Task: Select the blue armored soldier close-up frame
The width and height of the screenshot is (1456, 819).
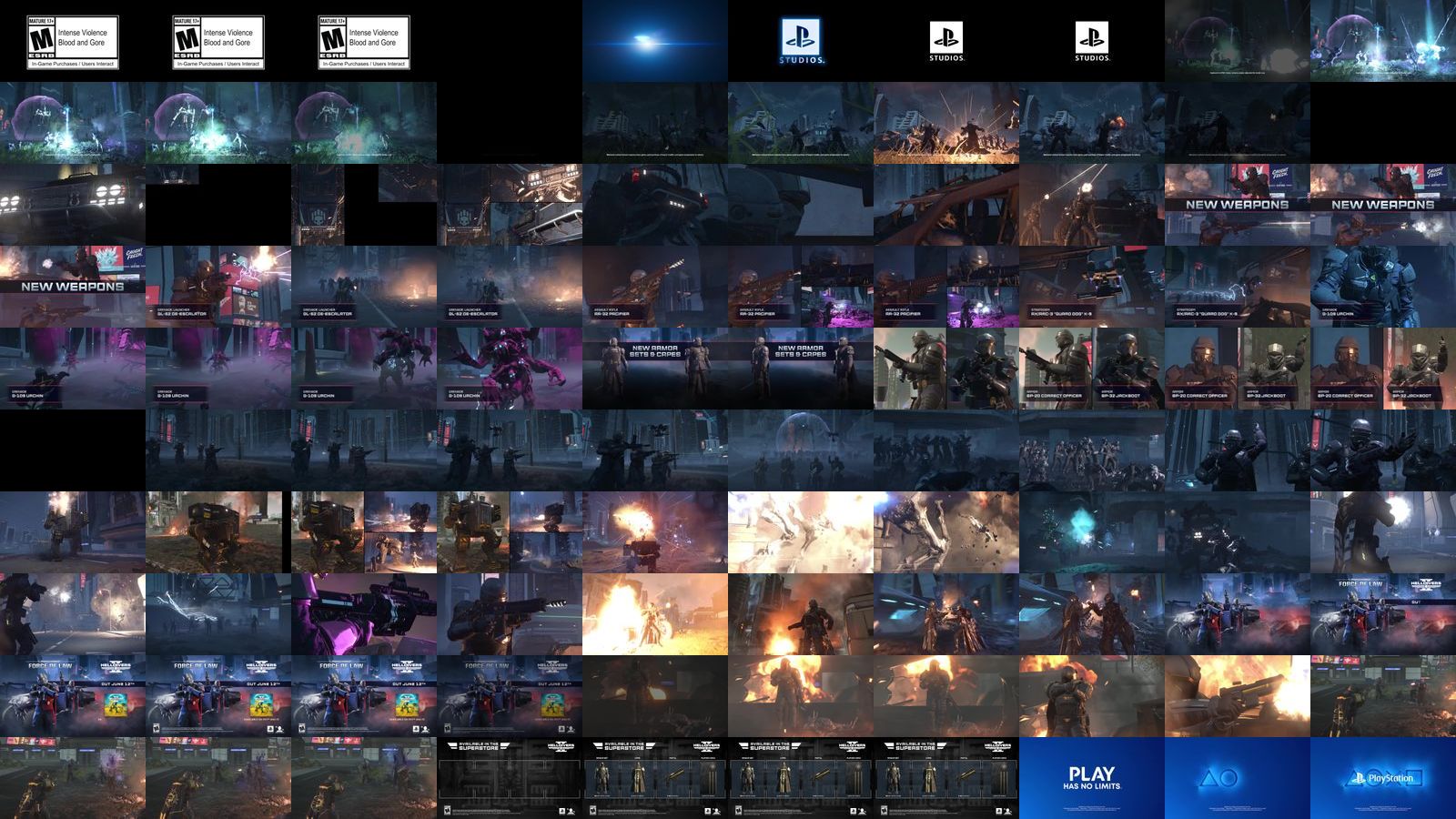Action: coord(1383,287)
